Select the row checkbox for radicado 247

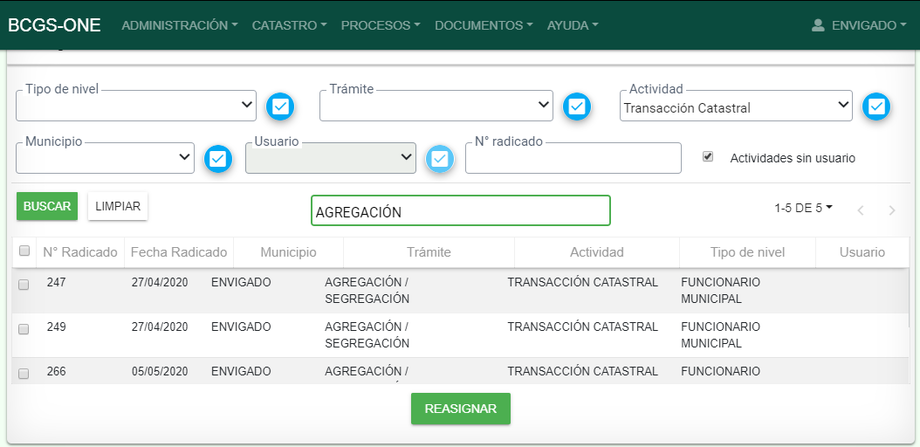click(24, 284)
